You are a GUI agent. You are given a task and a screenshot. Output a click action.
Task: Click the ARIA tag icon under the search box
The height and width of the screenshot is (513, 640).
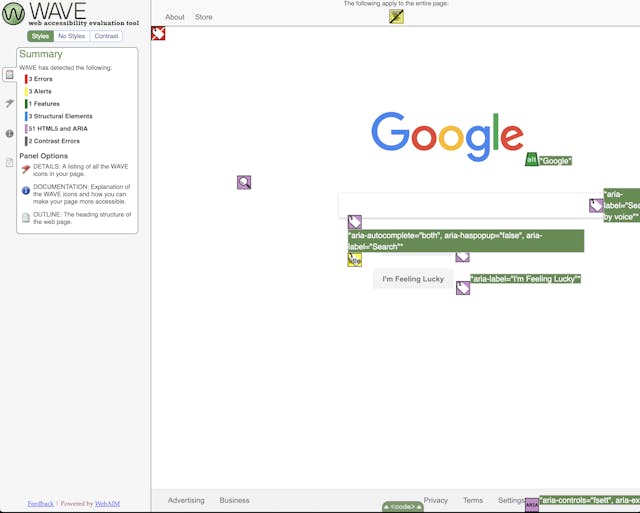point(355,222)
